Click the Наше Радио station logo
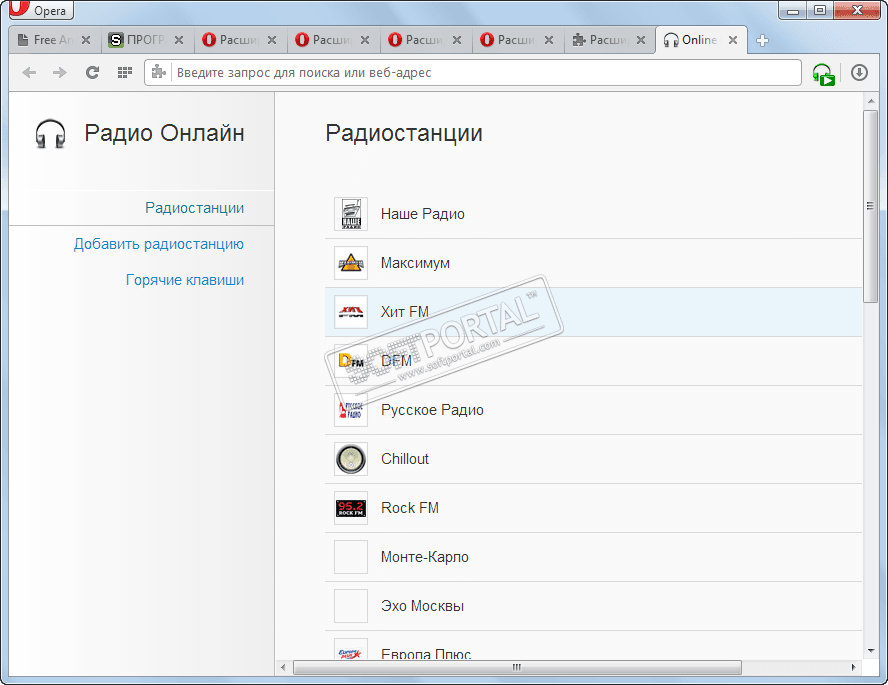The image size is (888, 685). 351,214
